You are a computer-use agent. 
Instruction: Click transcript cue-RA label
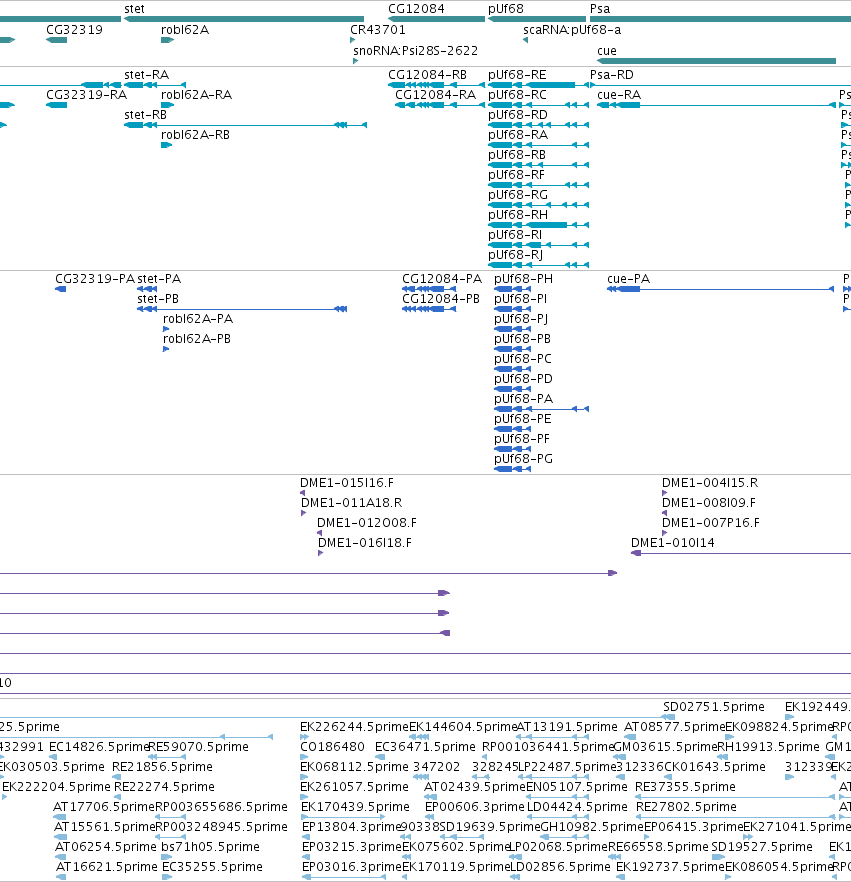619,94
